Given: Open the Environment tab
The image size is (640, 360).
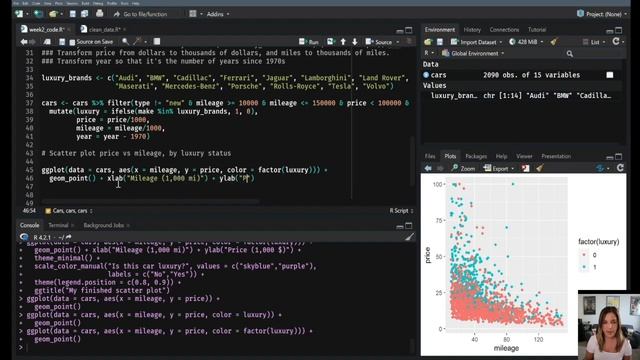Looking at the screenshot, I should click(439, 29).
